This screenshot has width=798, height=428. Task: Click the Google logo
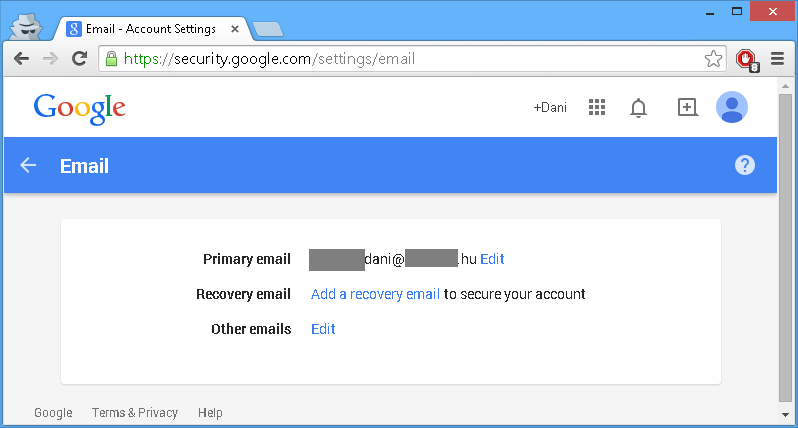(x=79, y=108)
